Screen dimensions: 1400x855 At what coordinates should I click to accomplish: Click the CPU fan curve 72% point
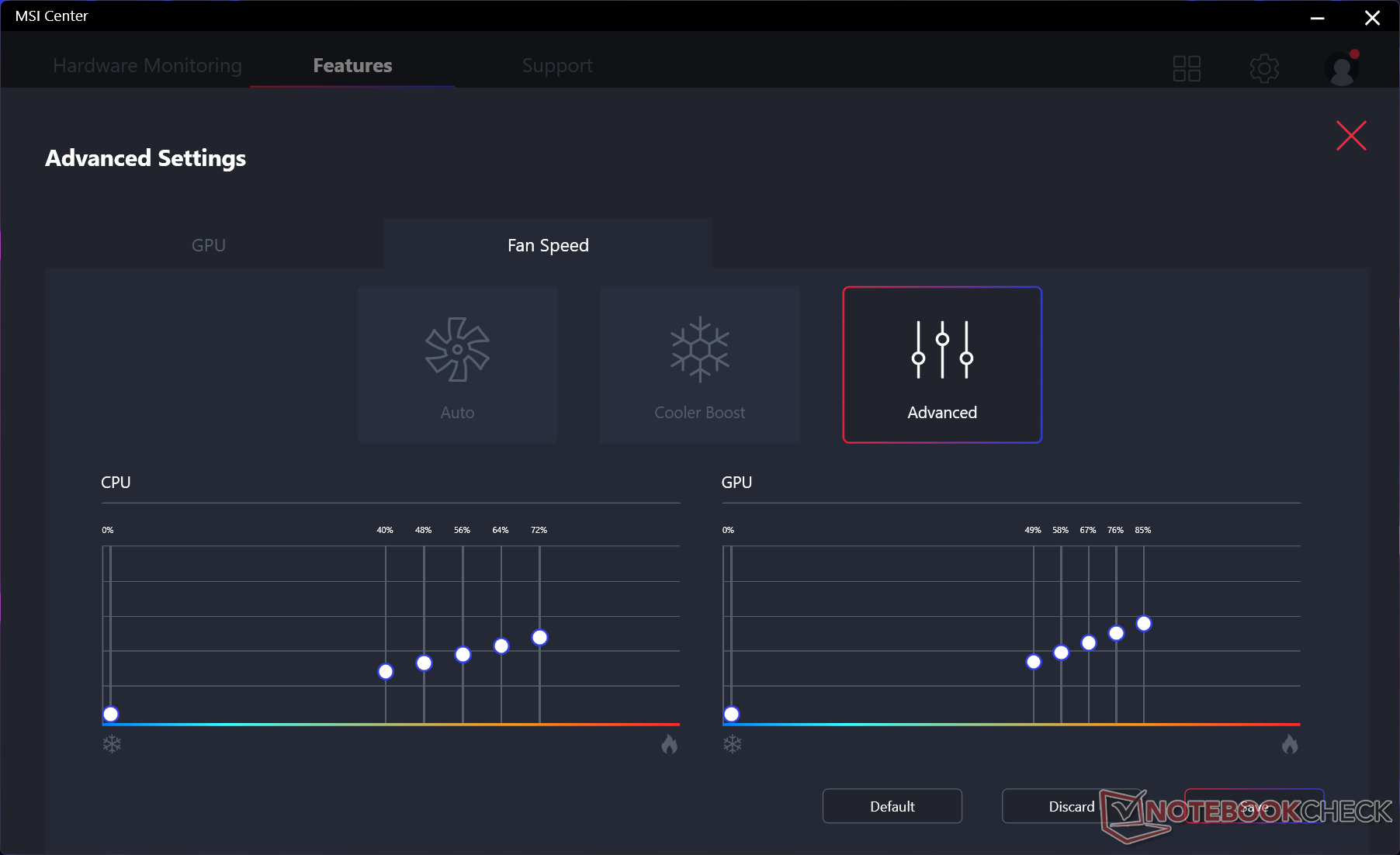point(540,638)
